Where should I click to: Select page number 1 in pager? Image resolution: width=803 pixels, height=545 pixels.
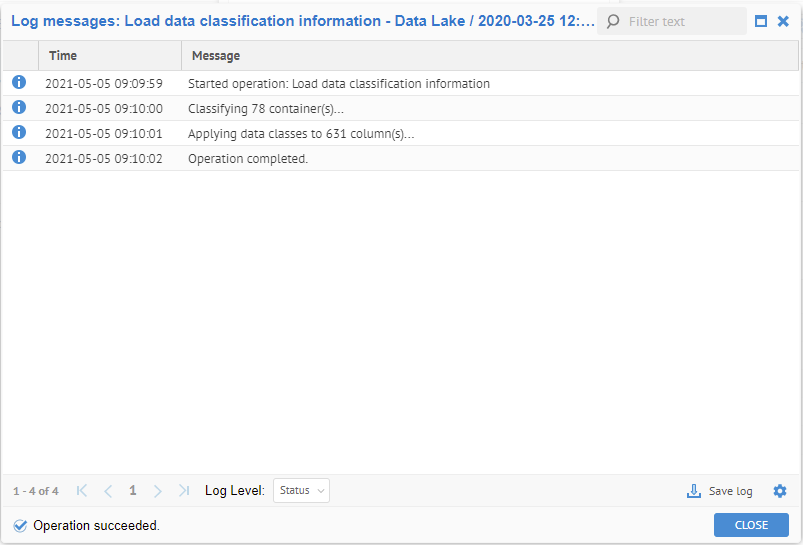(133, 491)
